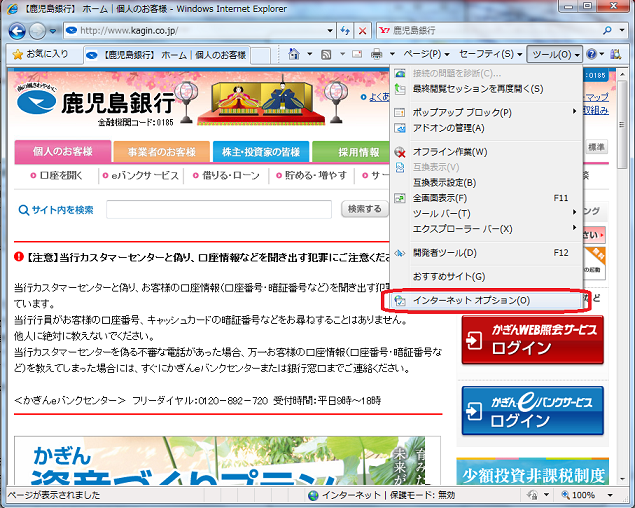This screenshot has width=635, height=508.
Task: Open the ページ(P) menu
Action: tap(426, 54)
